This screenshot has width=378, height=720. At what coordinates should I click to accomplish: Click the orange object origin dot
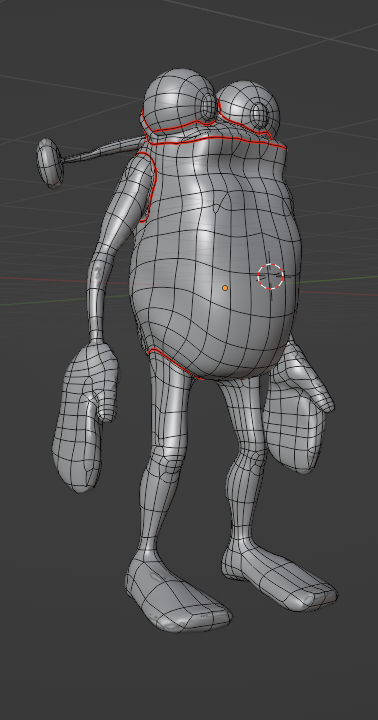coord(225,288)
